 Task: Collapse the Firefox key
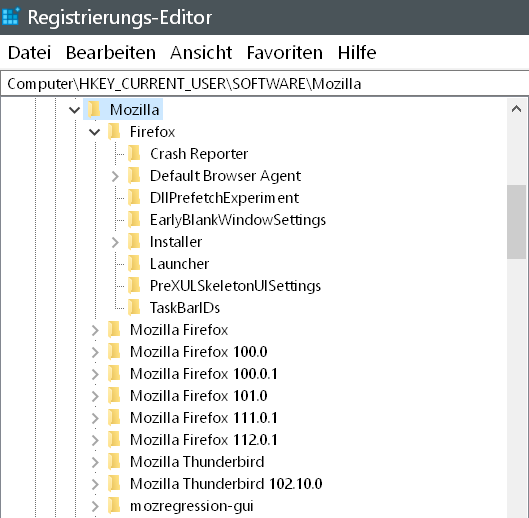click(94, 132)
